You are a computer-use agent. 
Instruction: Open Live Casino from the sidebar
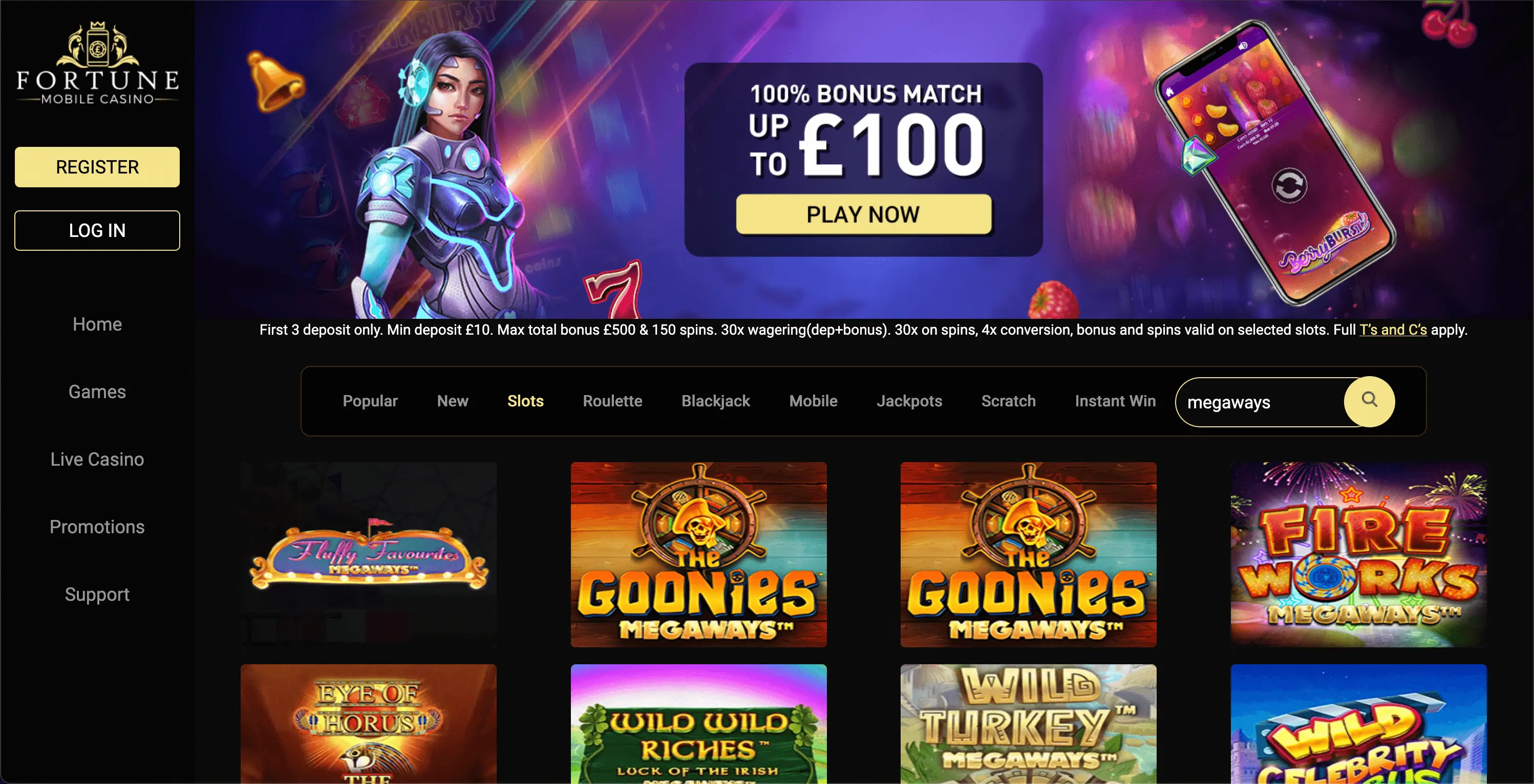97,459
